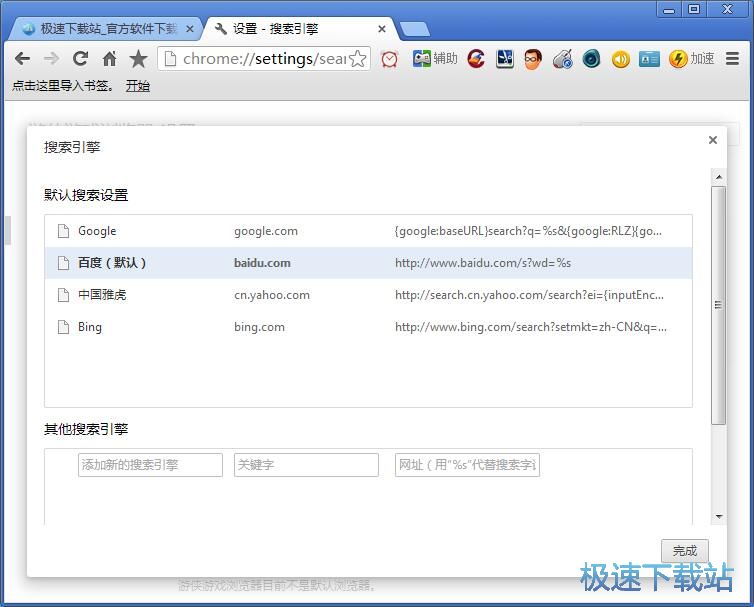Click the dialog scrollbar down arrow

(719, 517)
